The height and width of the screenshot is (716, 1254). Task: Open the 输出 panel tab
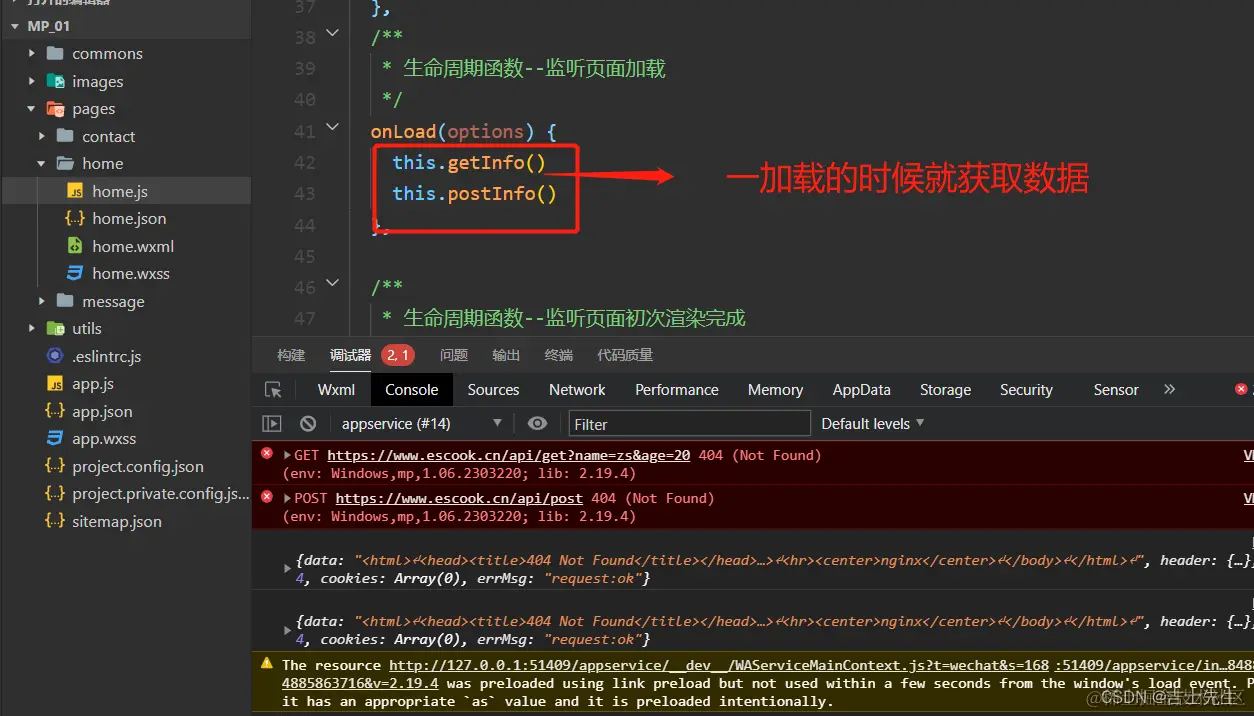click(x=506, y=355)
